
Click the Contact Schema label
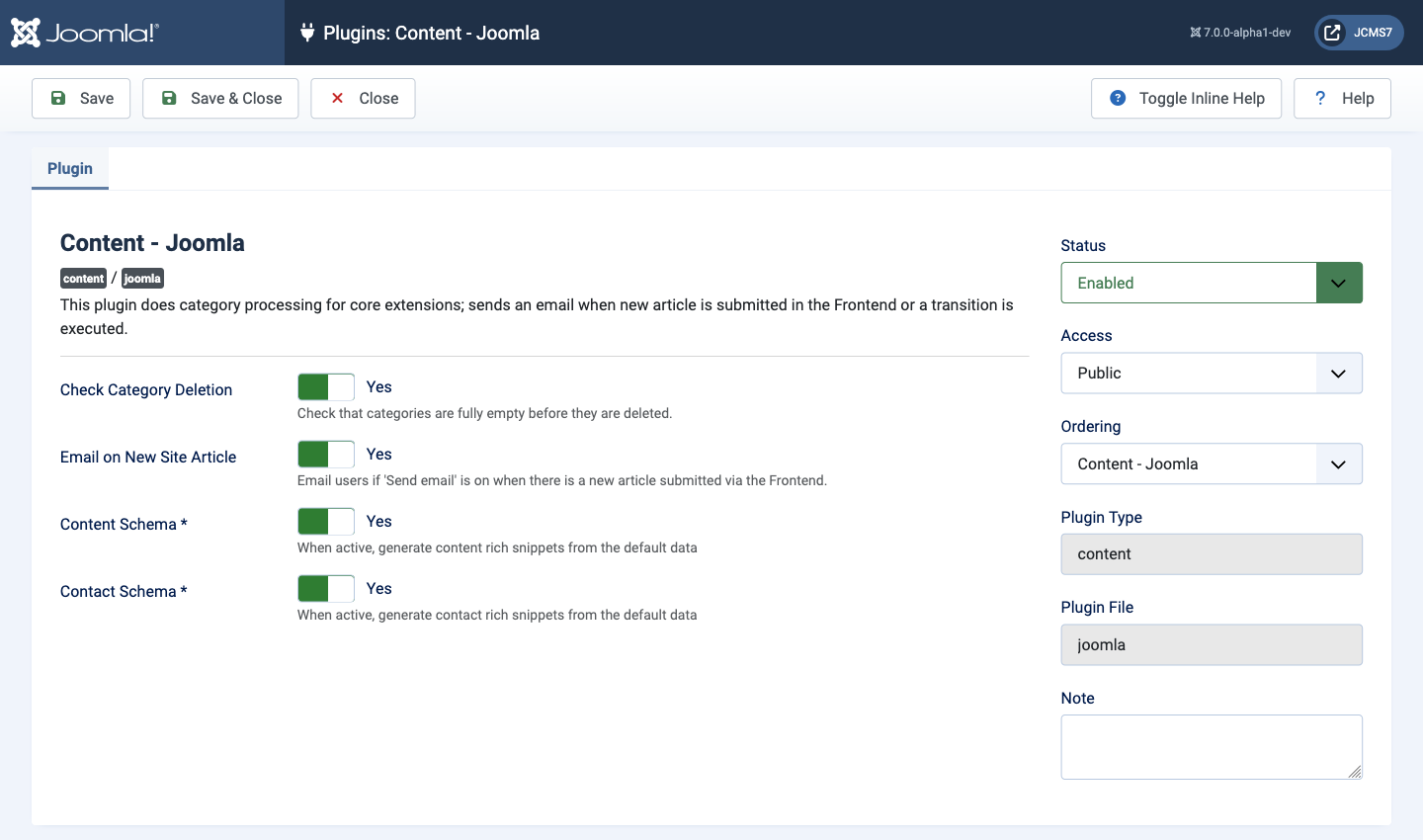point(124,591)
